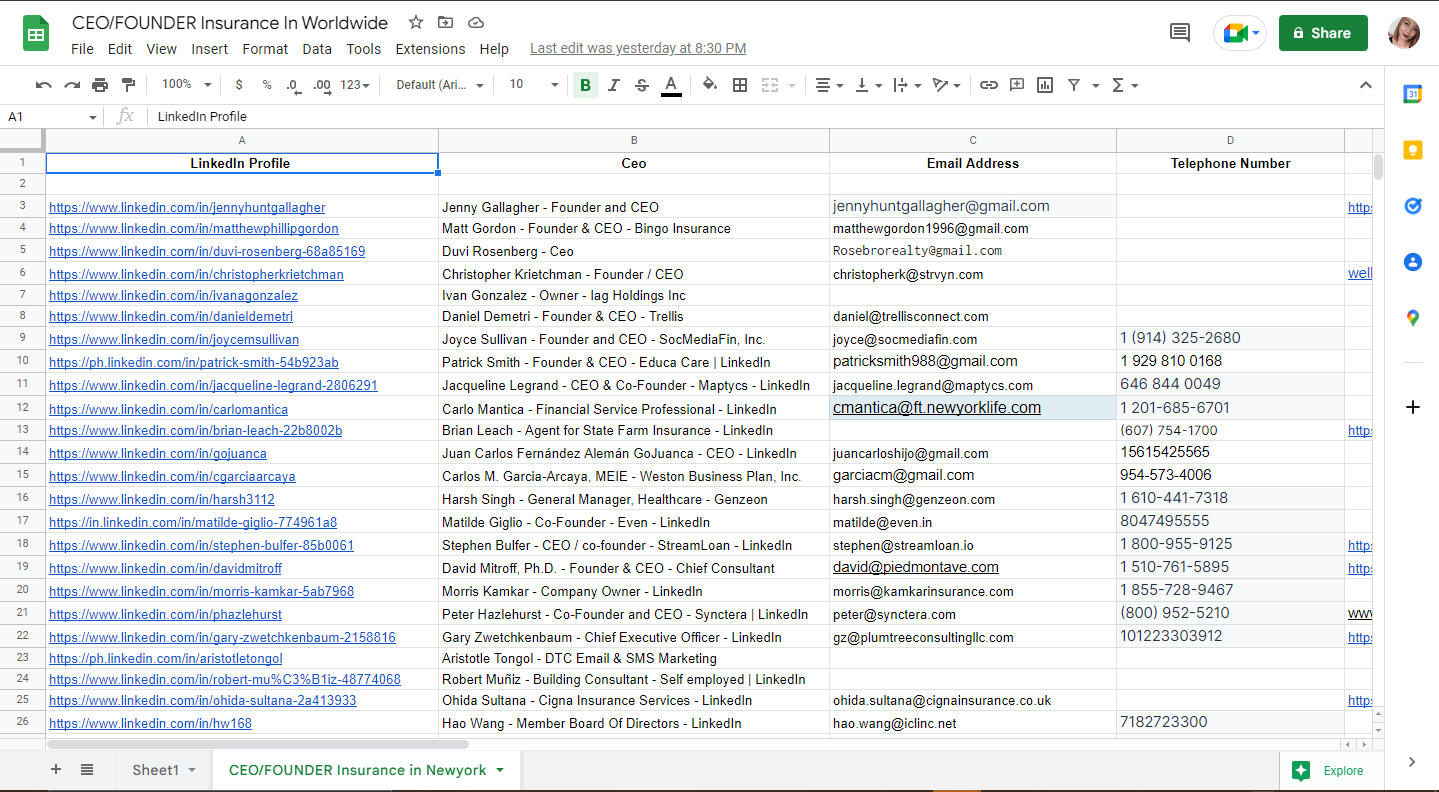Open Calendar side panel icon
This screenshot has height=792, width=1439.
click(x=1413, y=94)
